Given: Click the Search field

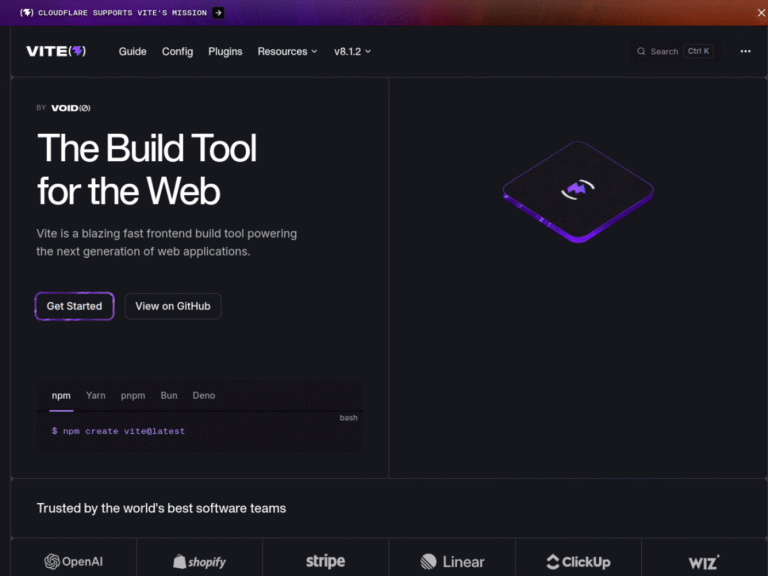Looking at the screenshot, I should (x=674, y=51).
